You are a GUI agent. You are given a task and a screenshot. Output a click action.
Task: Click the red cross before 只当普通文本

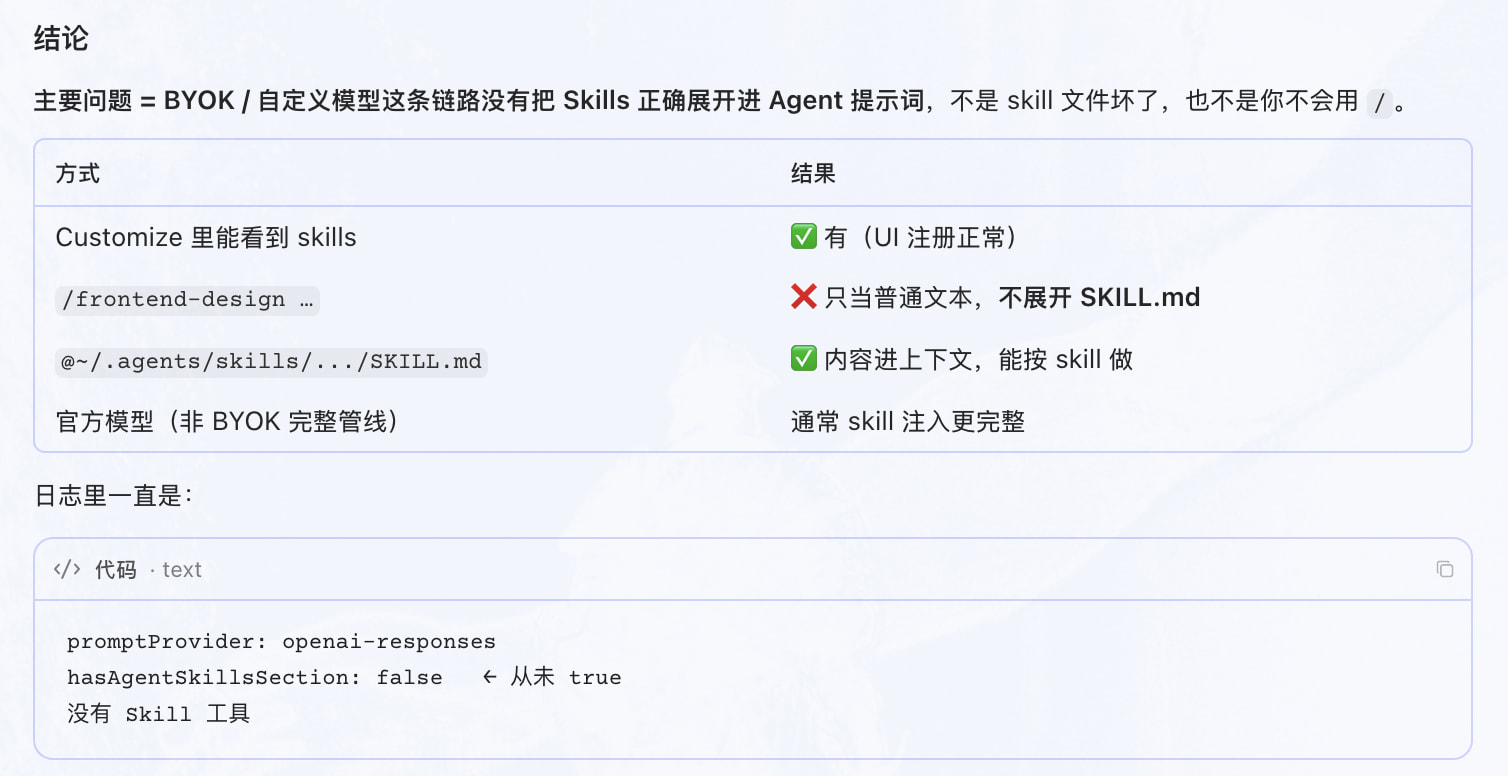click(804, 298)
